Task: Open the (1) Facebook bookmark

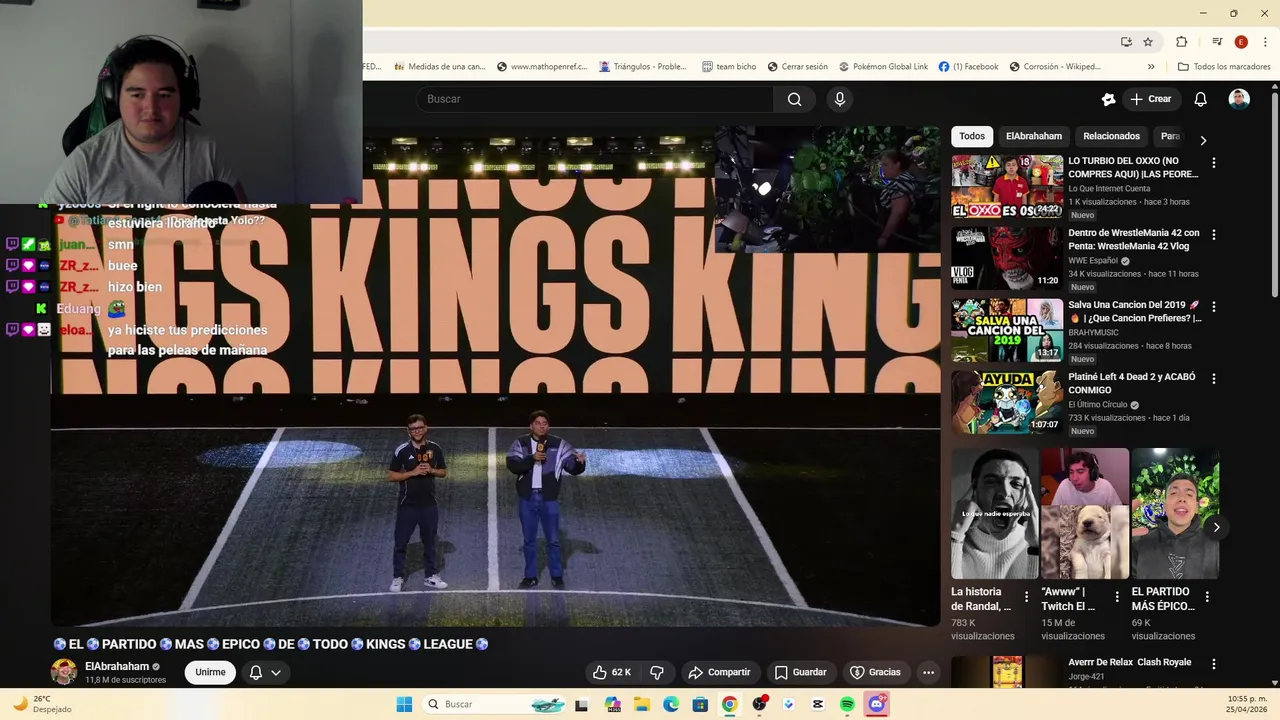Action: click(968, 67)
